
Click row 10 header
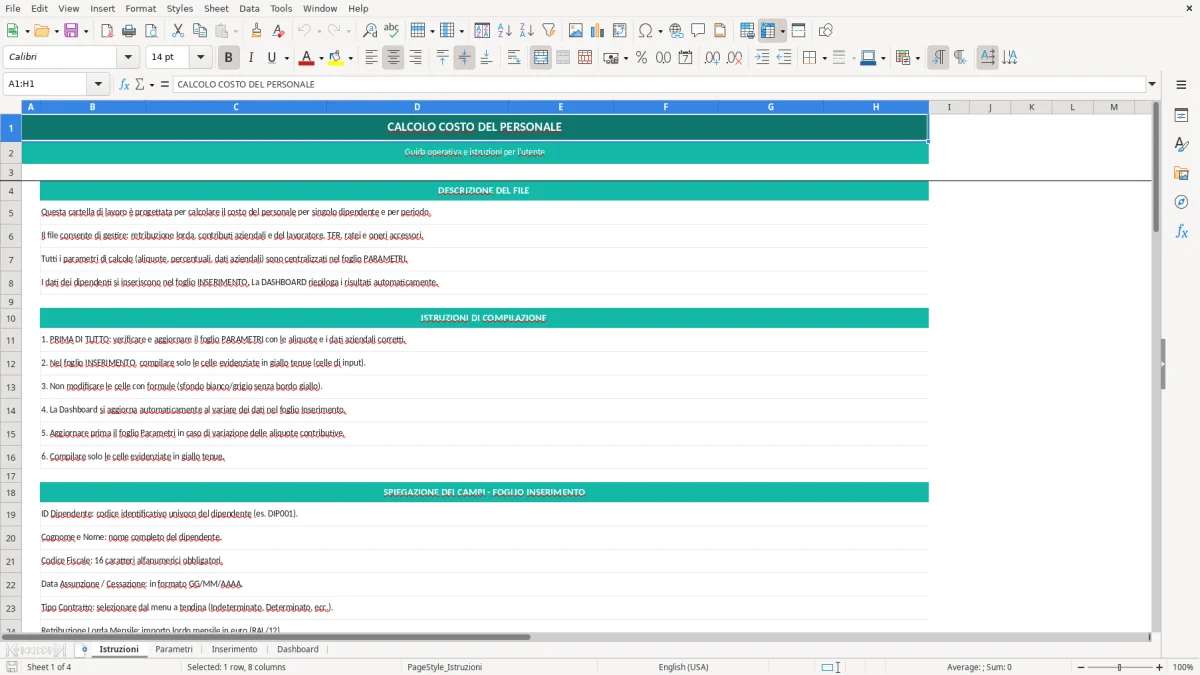(11, 318)
